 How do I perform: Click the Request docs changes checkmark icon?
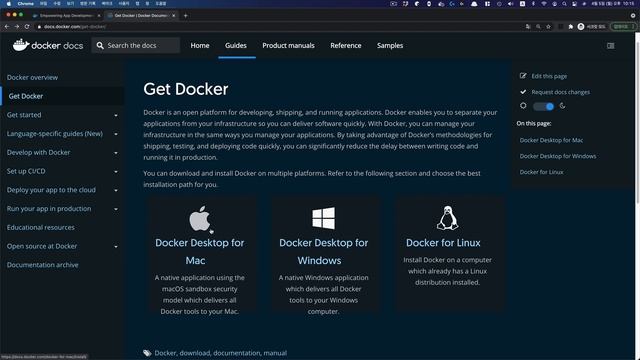click(523, 92)
